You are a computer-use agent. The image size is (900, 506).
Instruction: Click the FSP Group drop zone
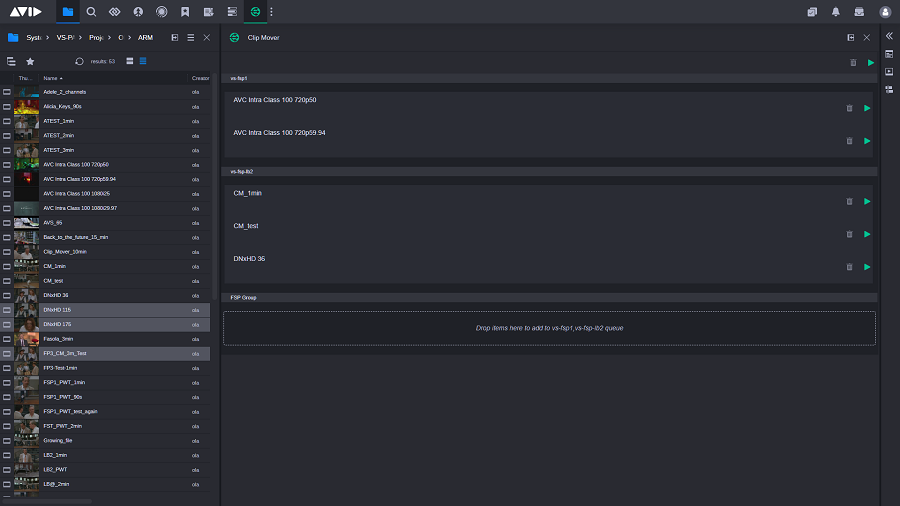tap(549, 328)
